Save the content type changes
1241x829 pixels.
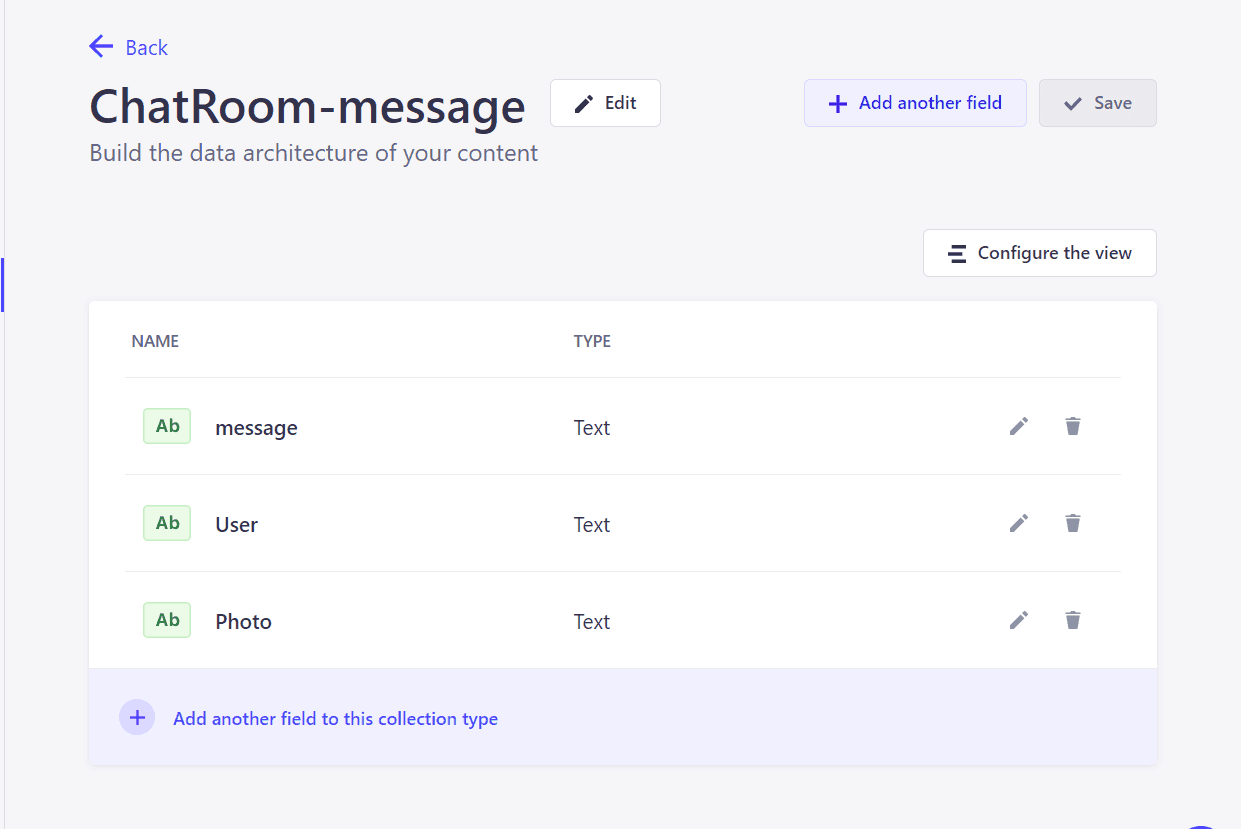[1098, 103]
